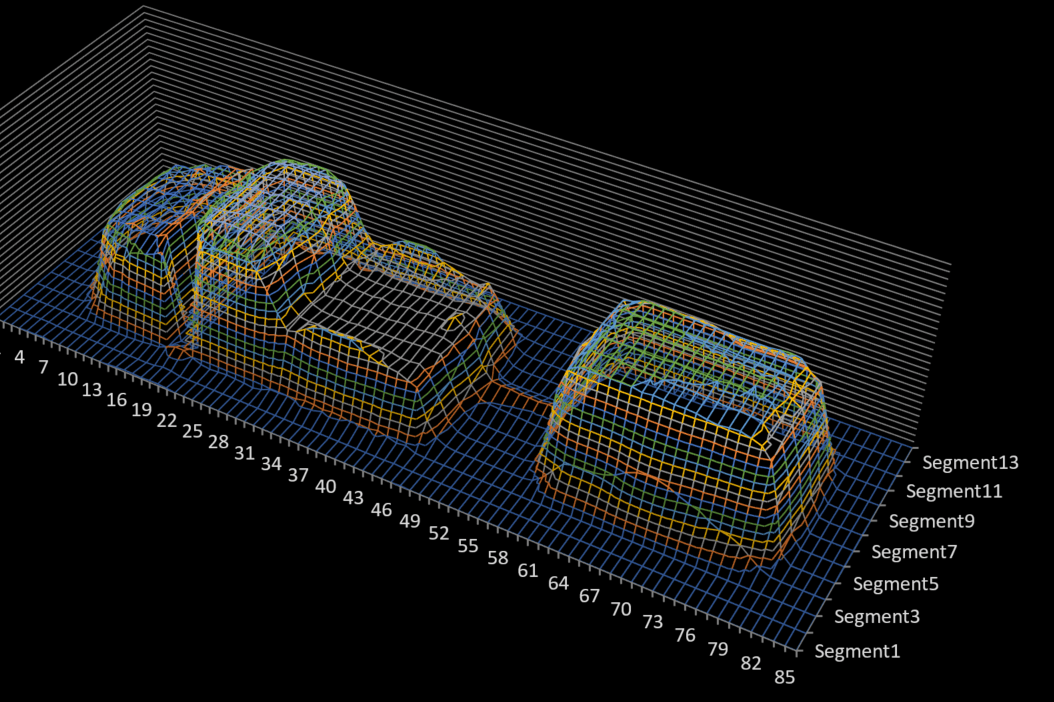Click the axis number "25"
This screenshot has height=702, width=1054.
tap(192, 430)
